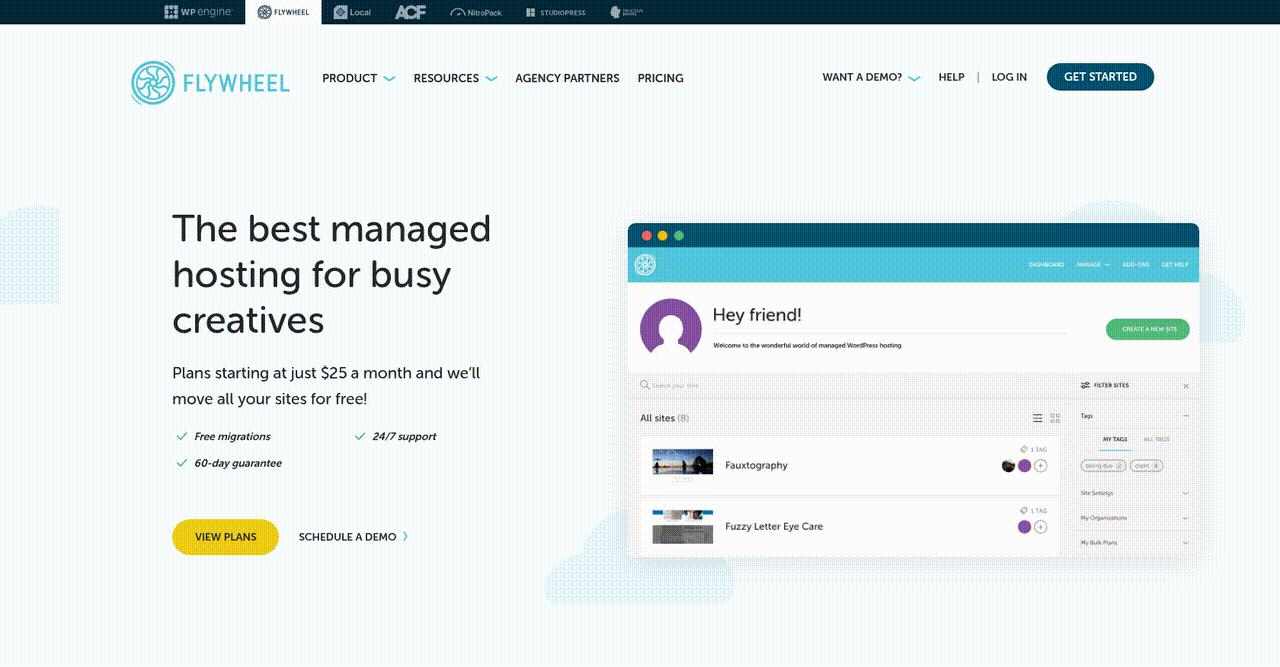This screenshot has height=667, width=1280.
Task: Click the Fauxtography site name
Action: coord(756,466)
